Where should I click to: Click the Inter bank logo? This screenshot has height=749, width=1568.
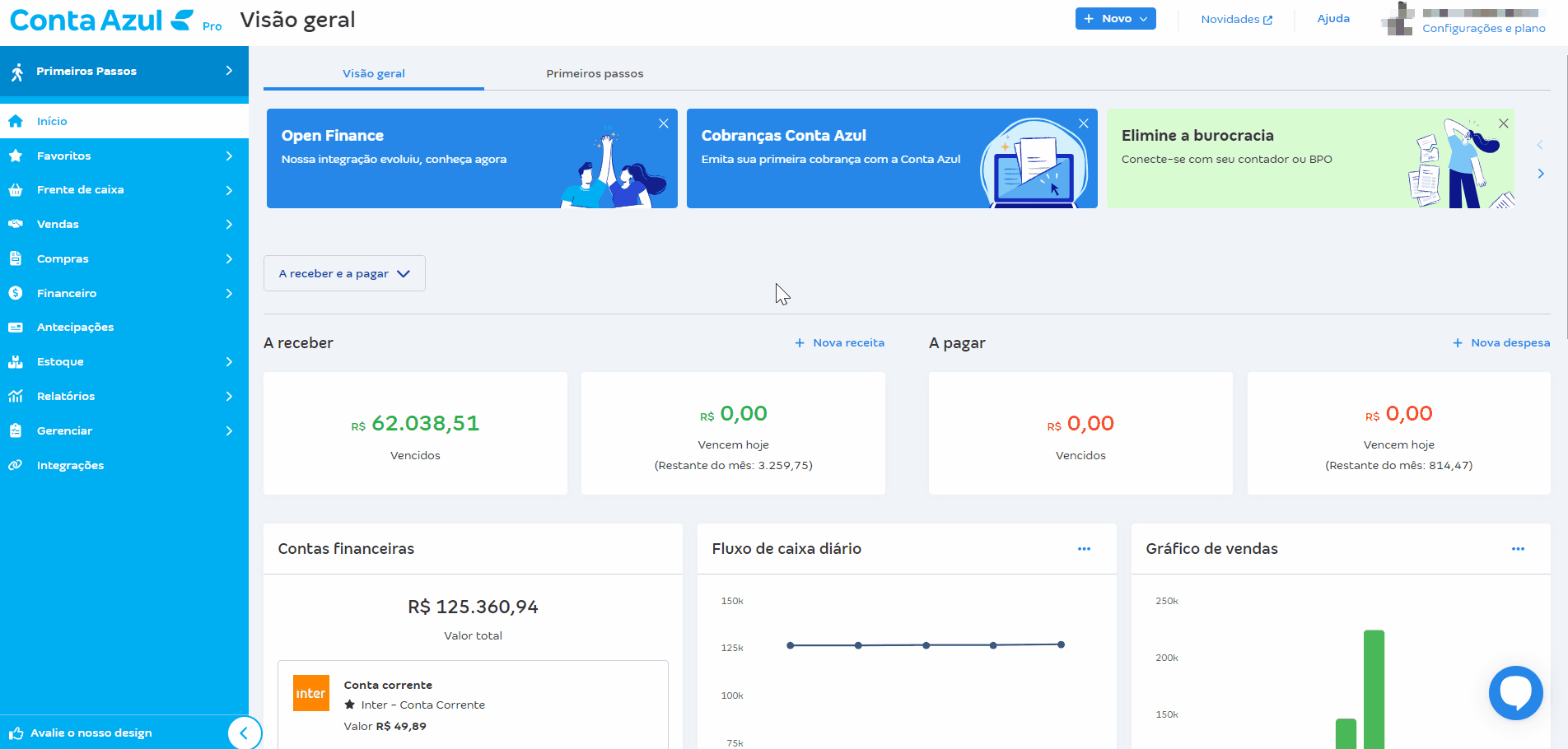pos(311,693)
